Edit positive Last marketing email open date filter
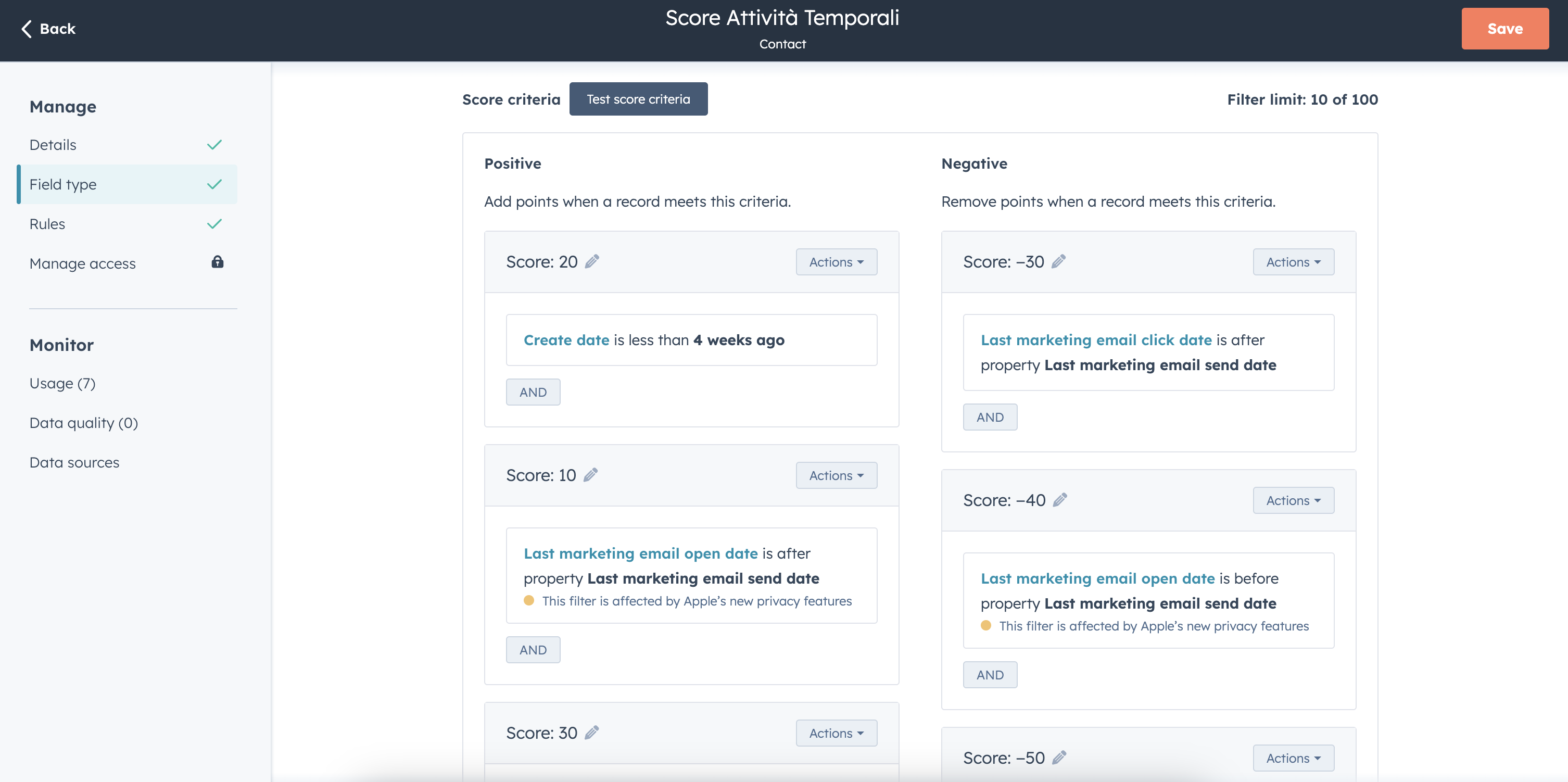This screenshot has height=782, width=1568. tap(691, 576)
